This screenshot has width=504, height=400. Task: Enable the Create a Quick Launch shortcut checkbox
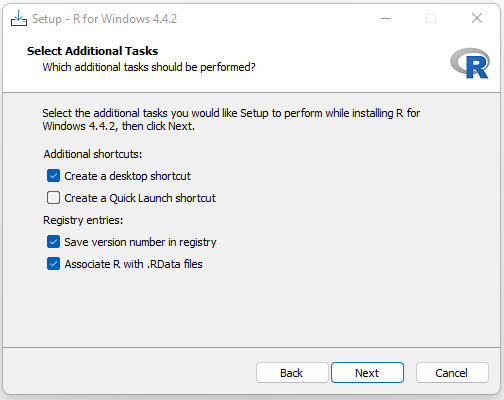[53, 198]
